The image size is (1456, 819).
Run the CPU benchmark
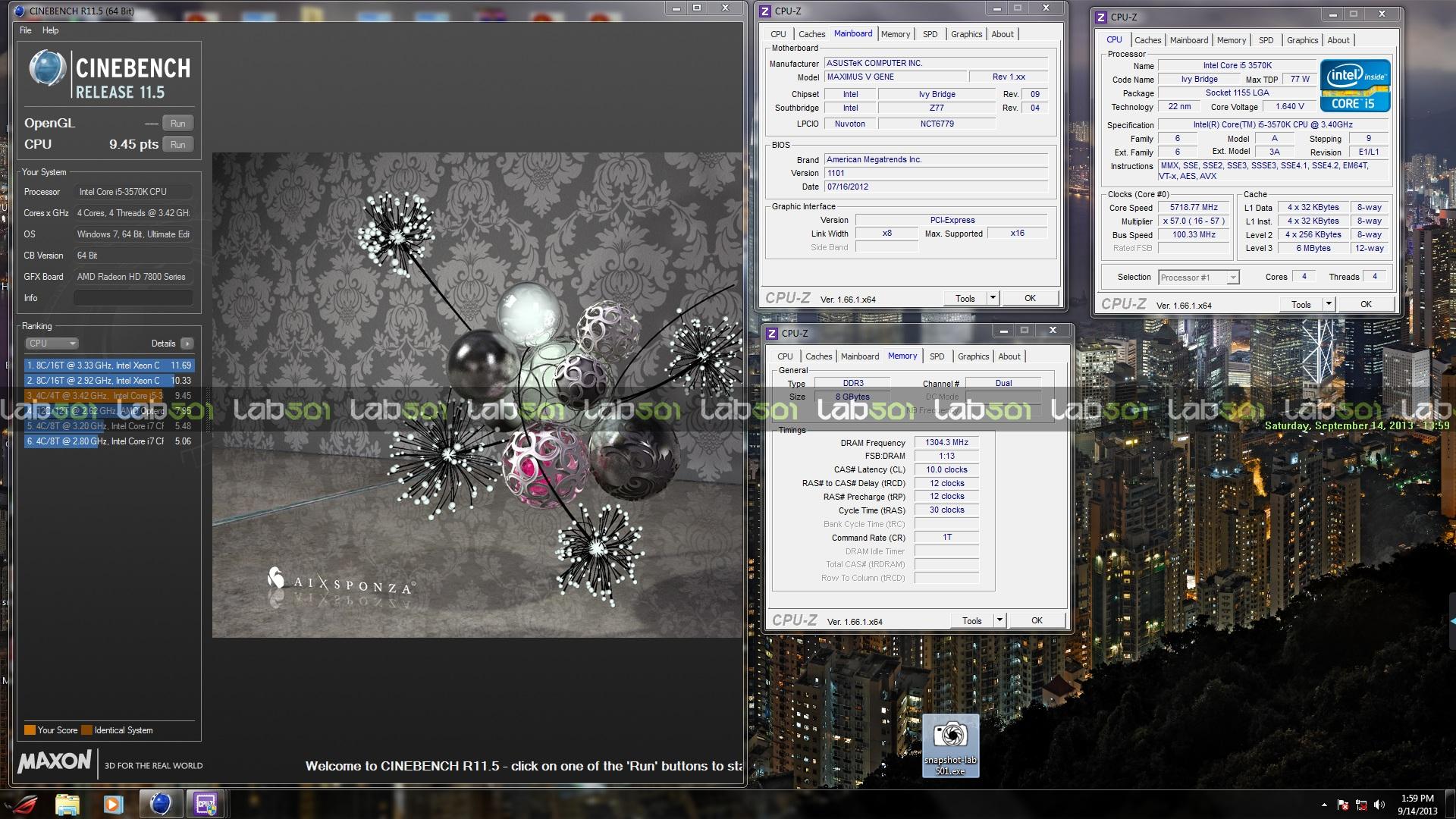point(177,145)
